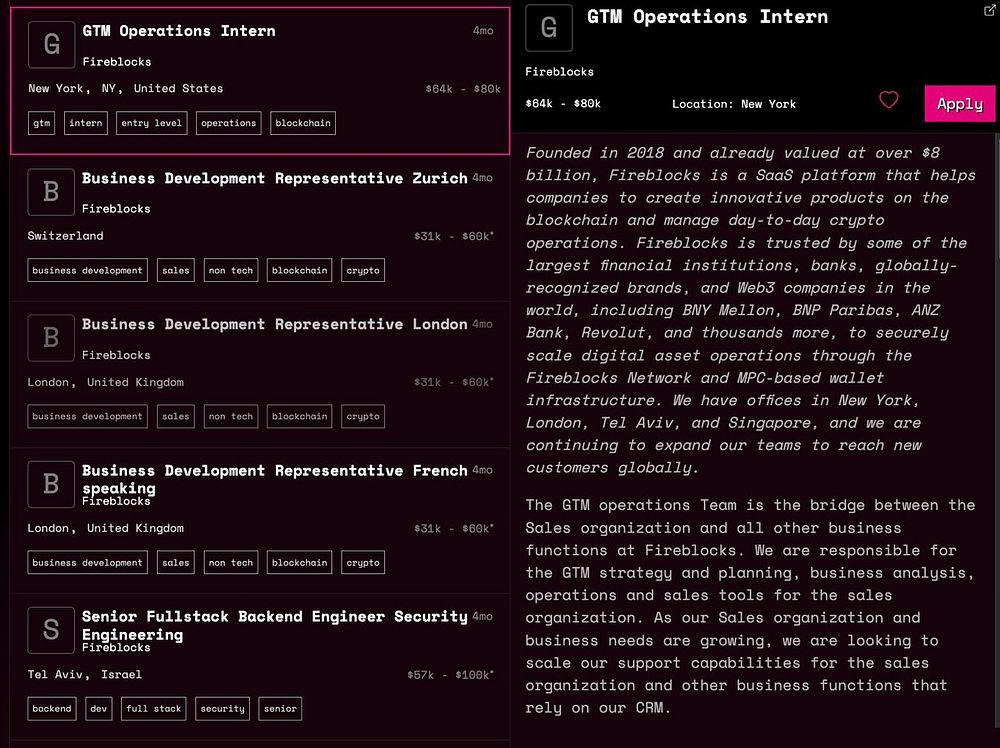Open Business Development Representative London listing
The width and height of the screenshot is (1000, 748).
(275, 324)
